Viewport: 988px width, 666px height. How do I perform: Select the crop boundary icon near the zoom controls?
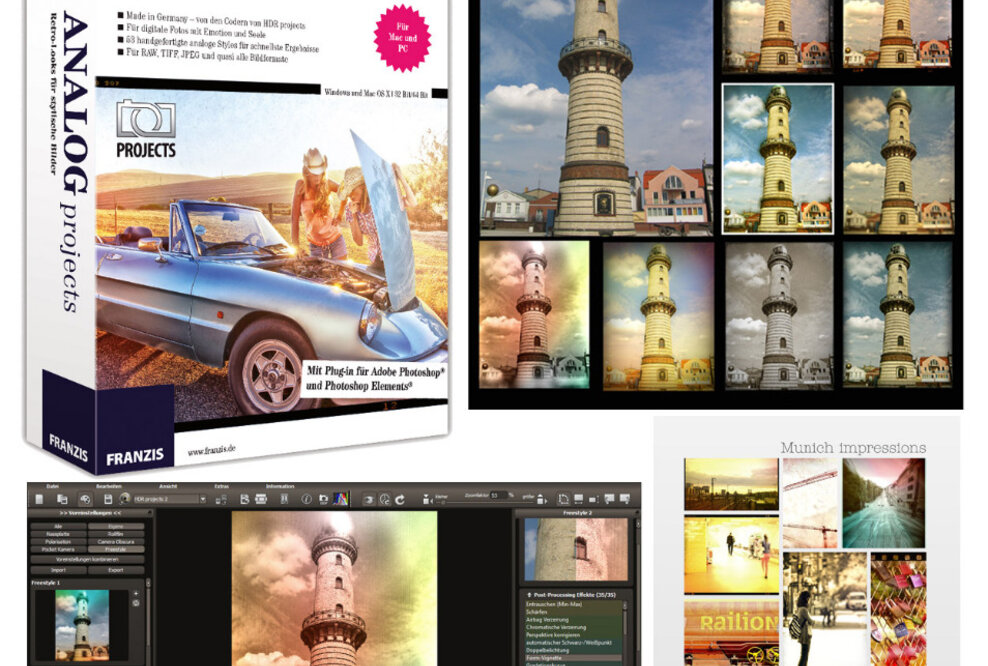point(564,499)
